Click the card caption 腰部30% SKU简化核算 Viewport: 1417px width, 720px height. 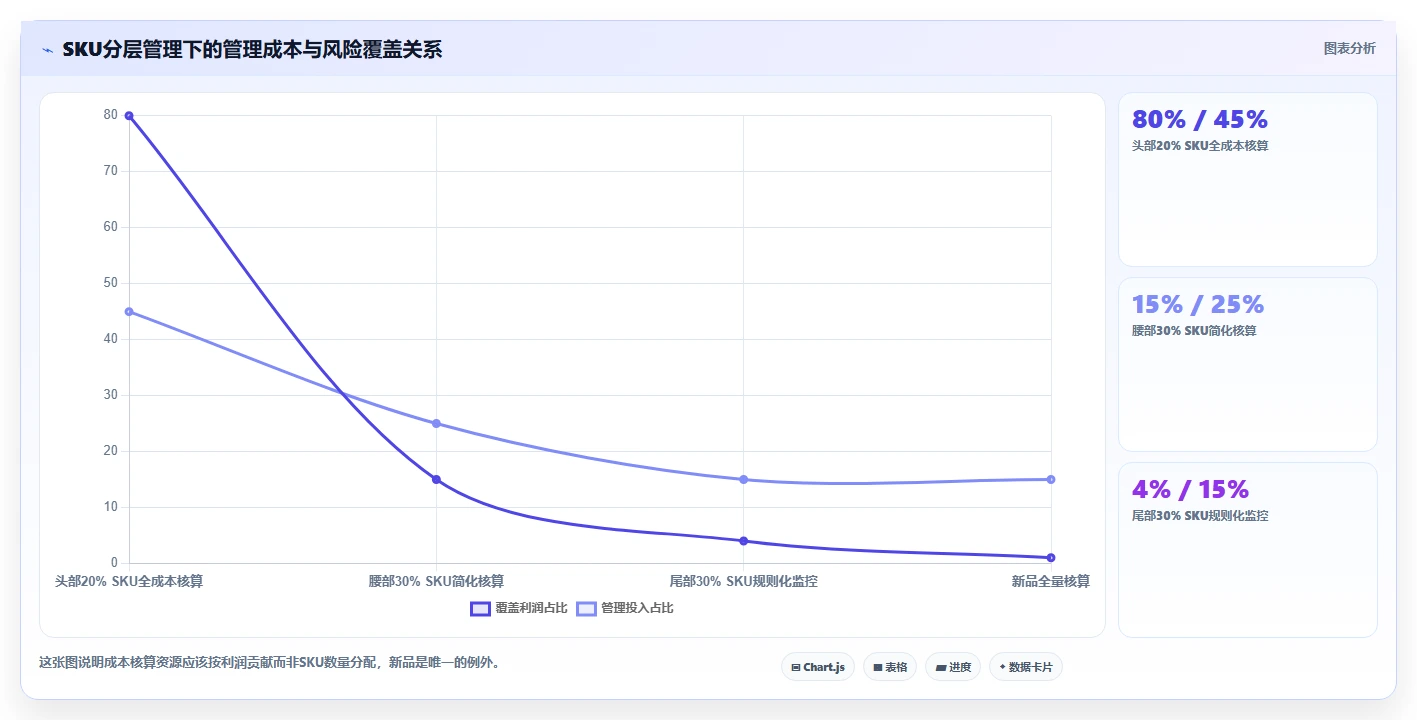[1194, 331]
